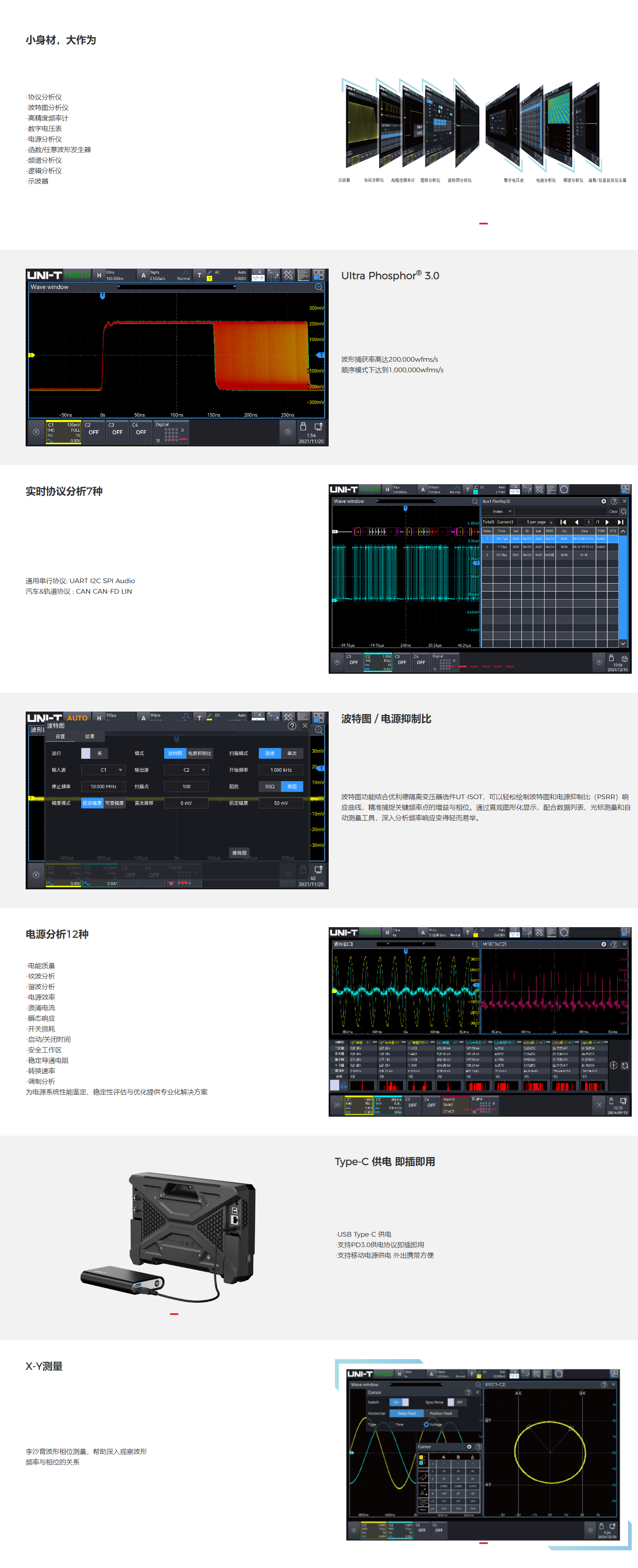Screen dimensions: 638x1568
Task: Click the wiring diagram (接线图) button
Action: [x=239, y=853]
